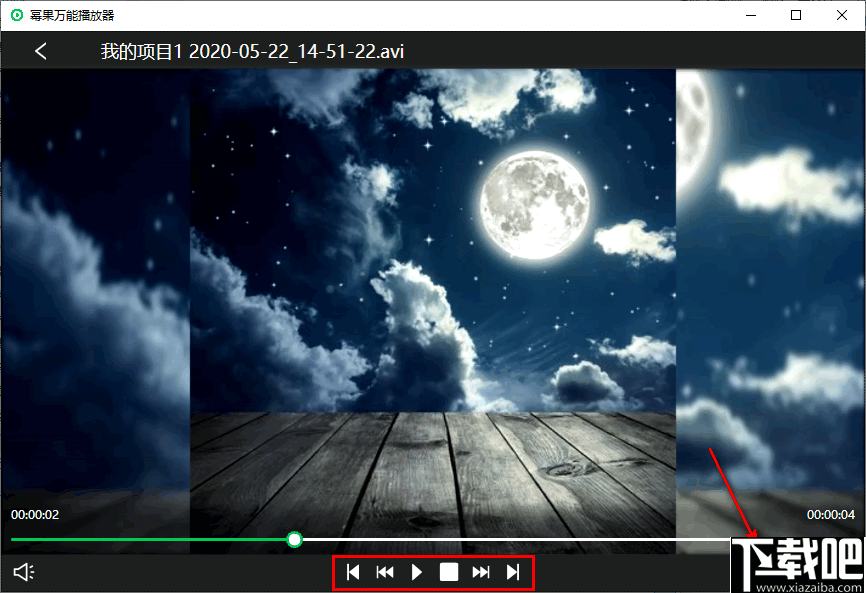This screenshot has height=593, width=866.
Task: Mute audio via the speaker icon
Action: click(24, 572)
